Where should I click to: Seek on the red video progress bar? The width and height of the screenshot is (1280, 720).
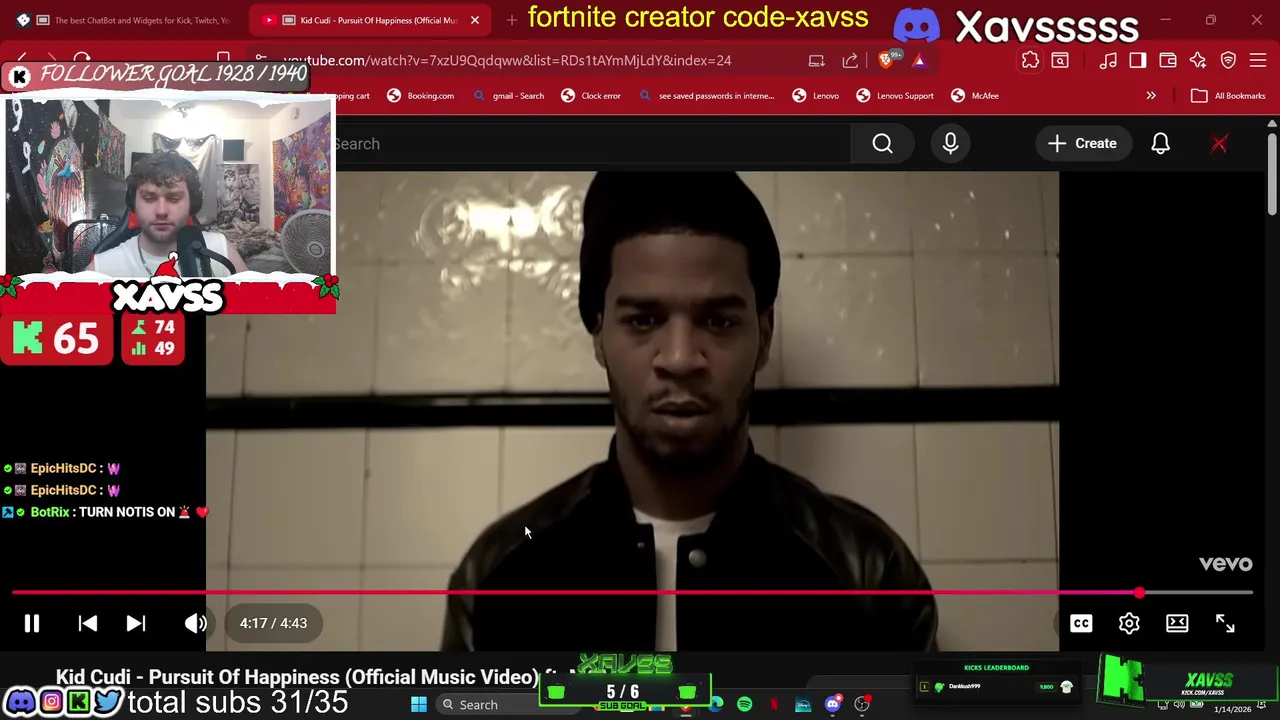click(x=632, y=593)
